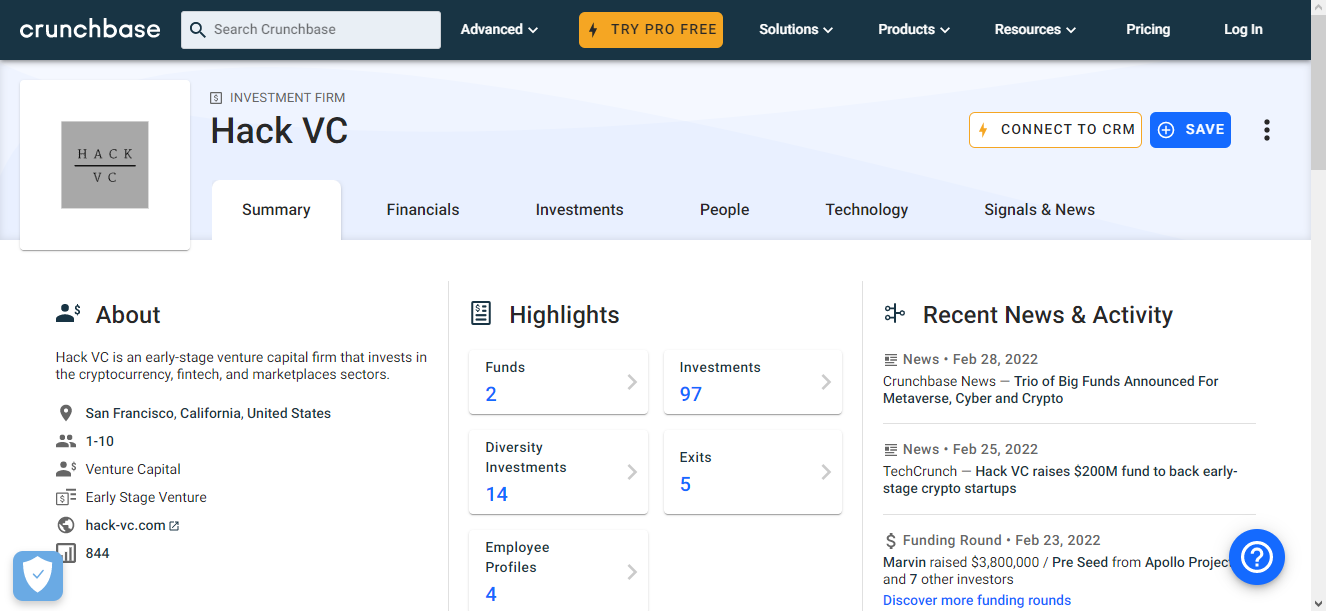Image resolution: width=1326 pixels, height=611 pixels.
Task: Switch to the Investments tab
Action: point(579,210)
